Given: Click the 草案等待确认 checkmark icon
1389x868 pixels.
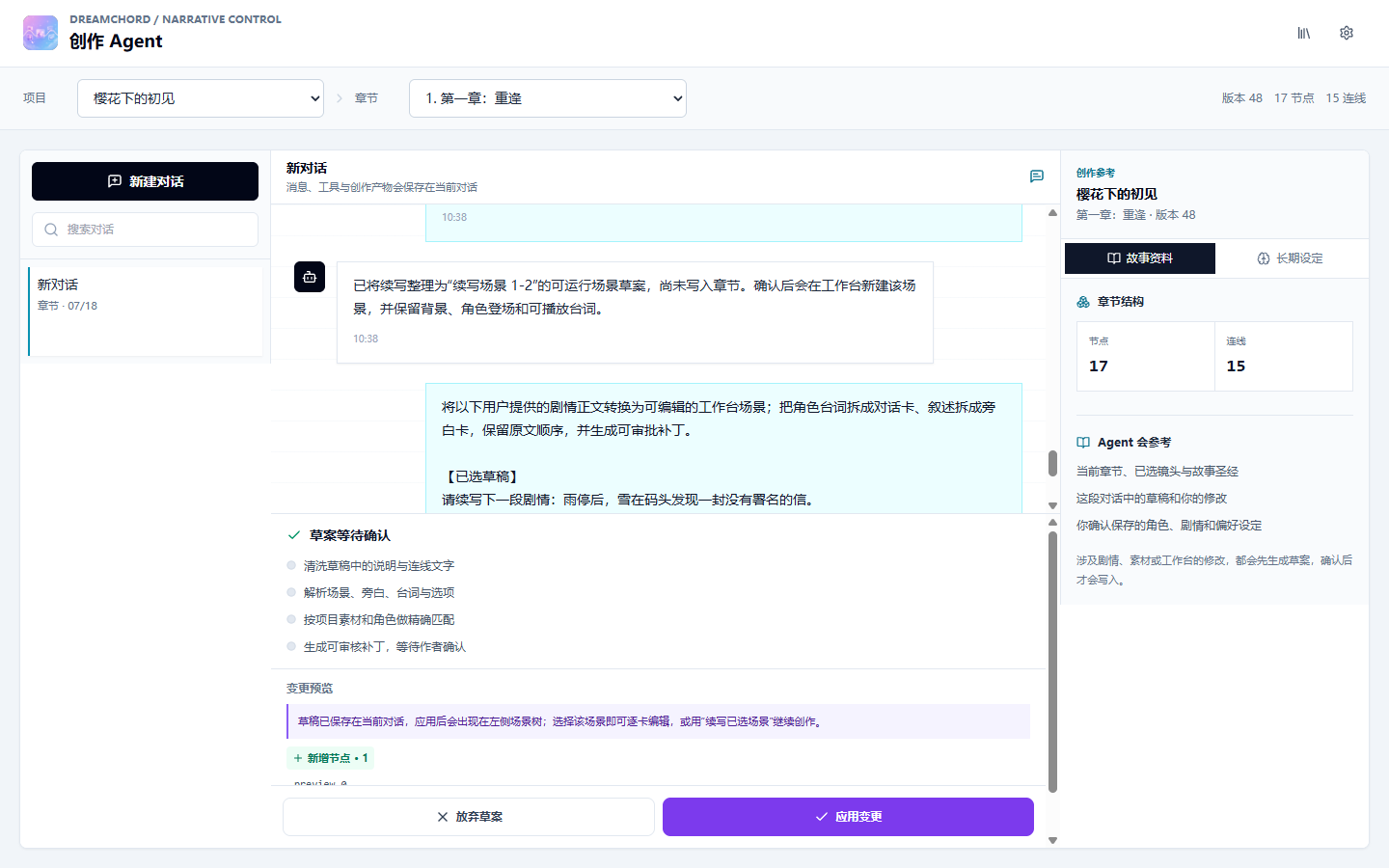Looking at the screenshot, I should coord(294,535).
